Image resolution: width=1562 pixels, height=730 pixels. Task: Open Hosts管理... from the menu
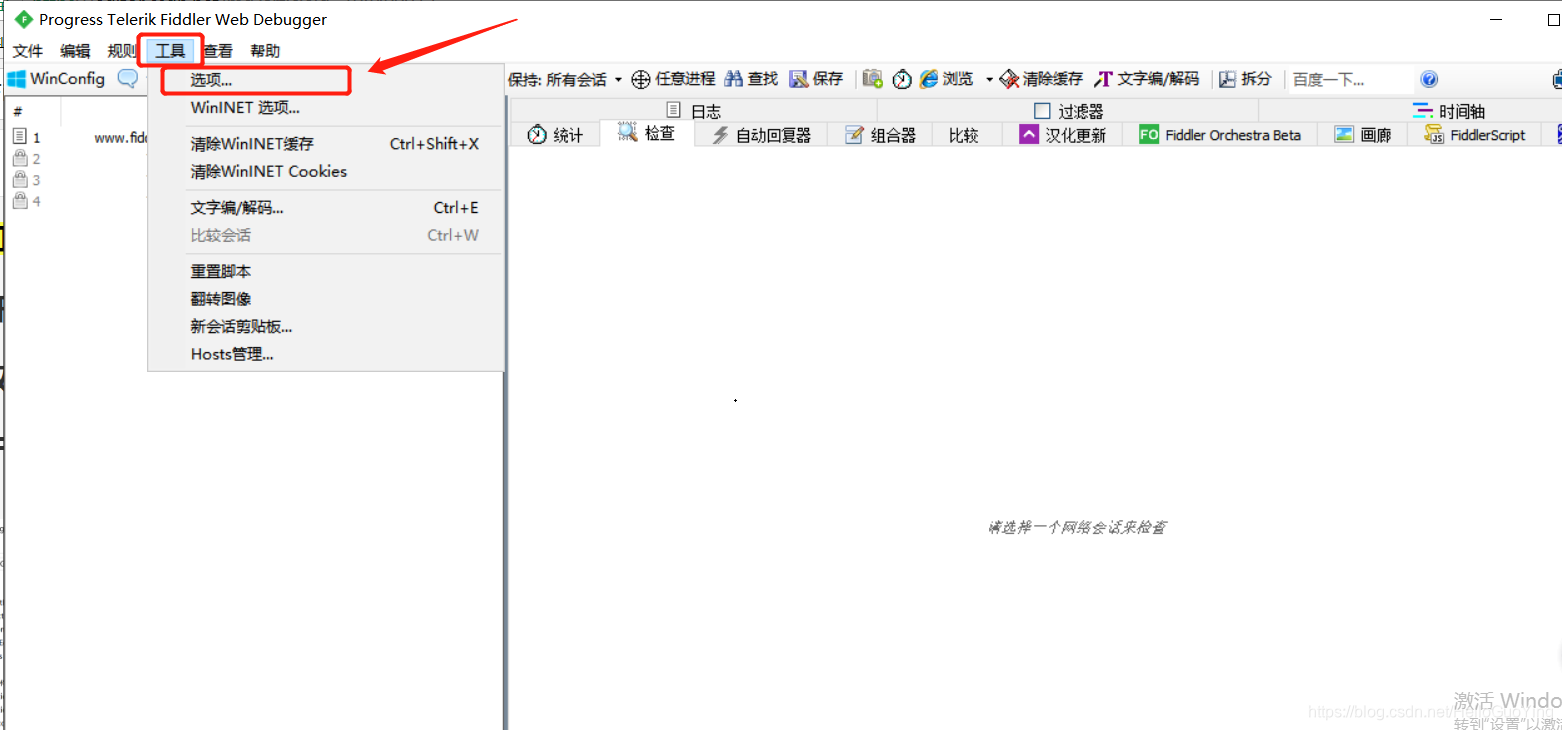click(x=326, y=354)
